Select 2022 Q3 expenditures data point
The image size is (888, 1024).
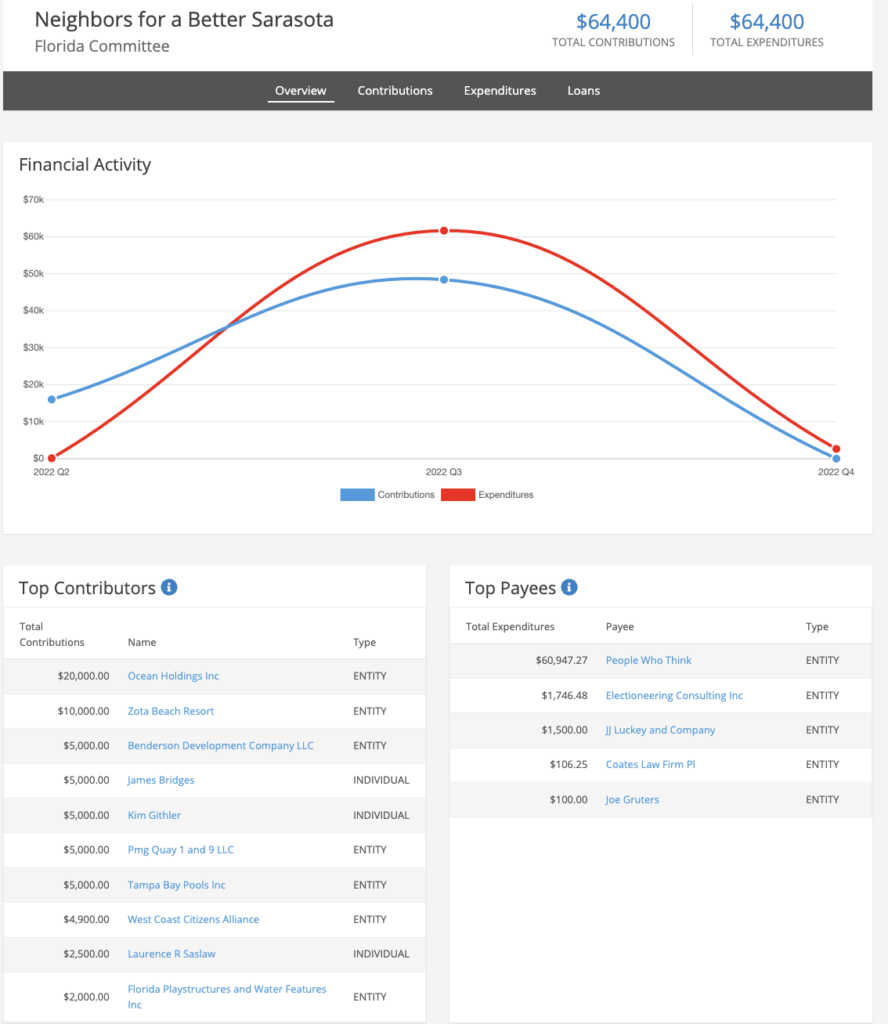click(444, 231)
